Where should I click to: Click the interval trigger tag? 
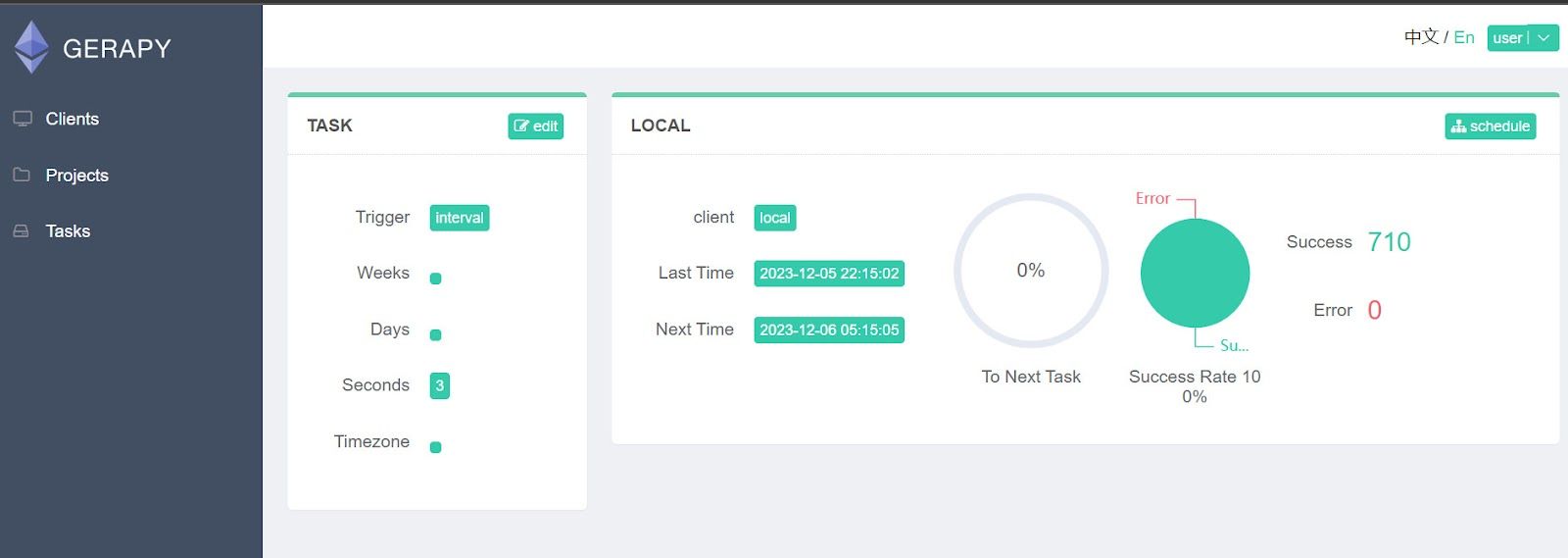click(460, 218)
